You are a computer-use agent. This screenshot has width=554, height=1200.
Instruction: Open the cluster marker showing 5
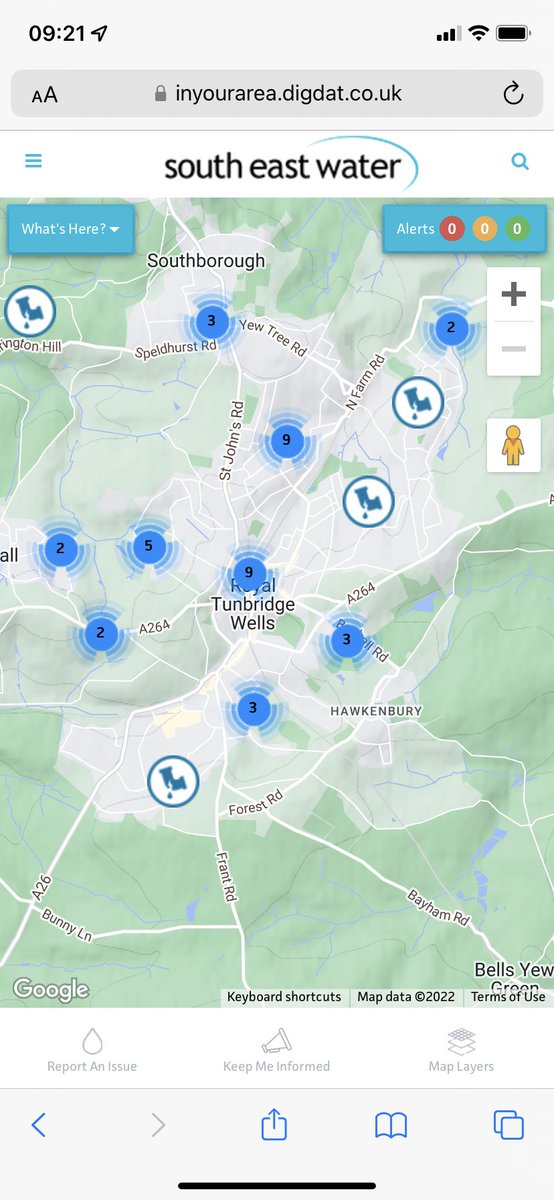pos(149,546)
